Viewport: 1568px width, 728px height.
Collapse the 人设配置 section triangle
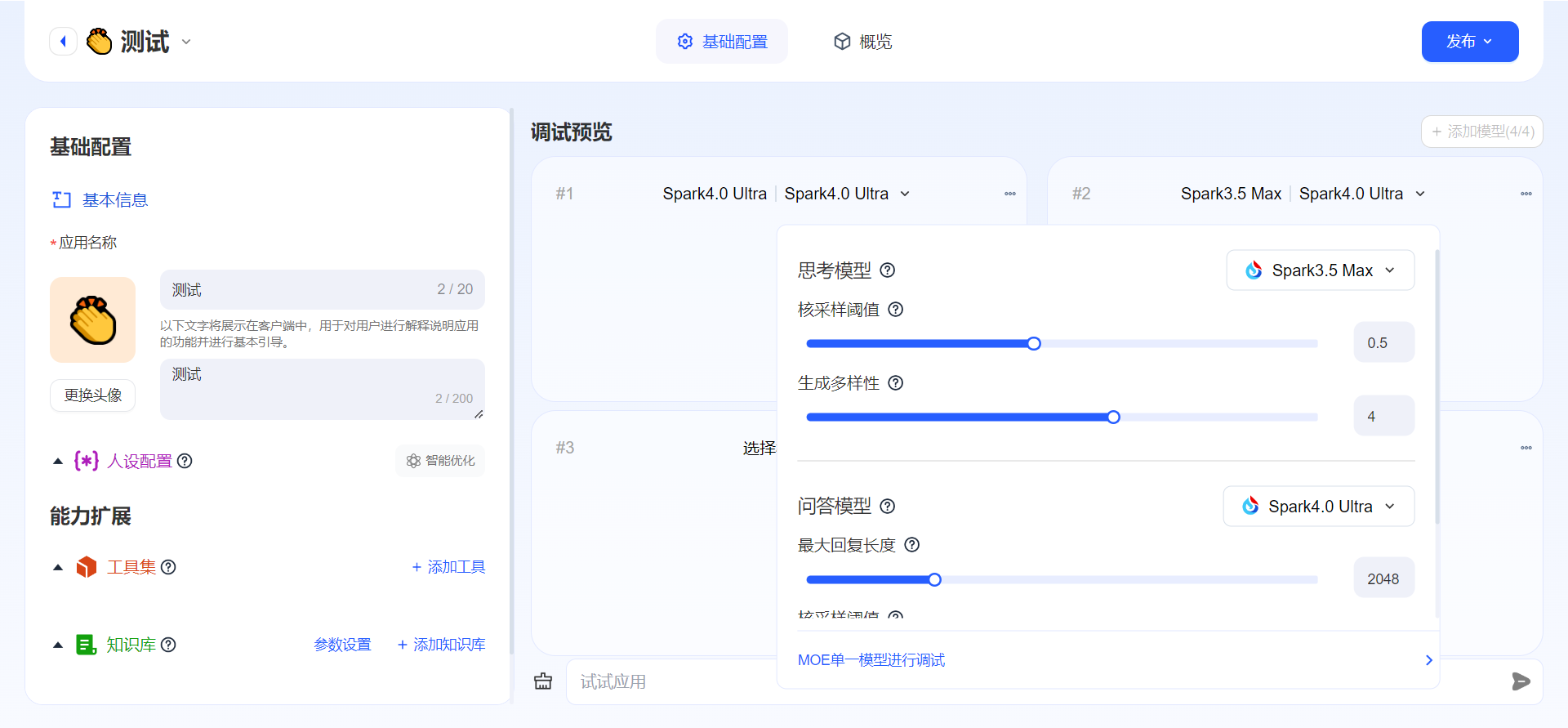click(58, 462)
